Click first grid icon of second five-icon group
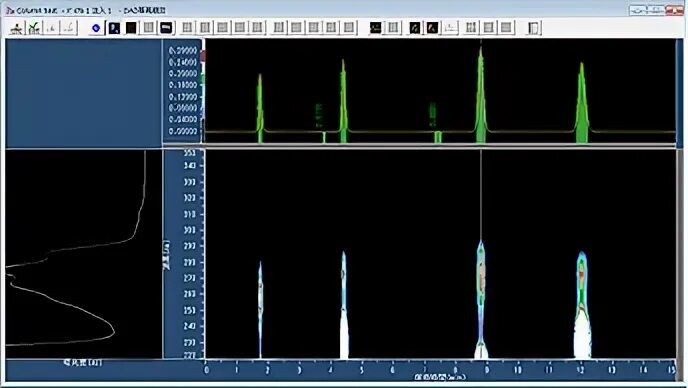This screenshot has height=388, width=688. 279,28
